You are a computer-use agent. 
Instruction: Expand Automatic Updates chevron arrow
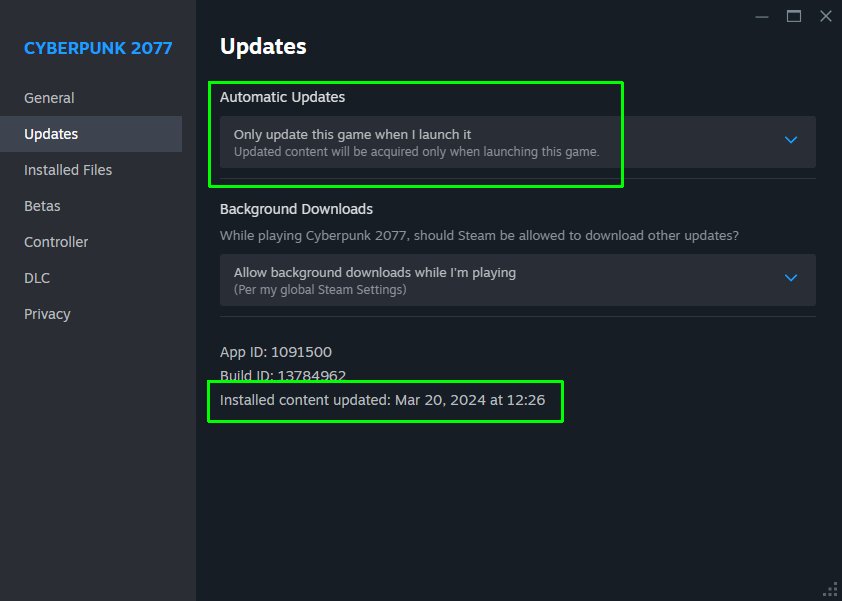coord(790,140)
